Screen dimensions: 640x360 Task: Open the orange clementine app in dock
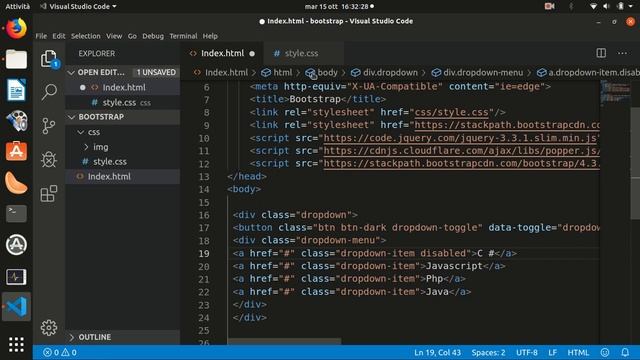pos(16,182)
